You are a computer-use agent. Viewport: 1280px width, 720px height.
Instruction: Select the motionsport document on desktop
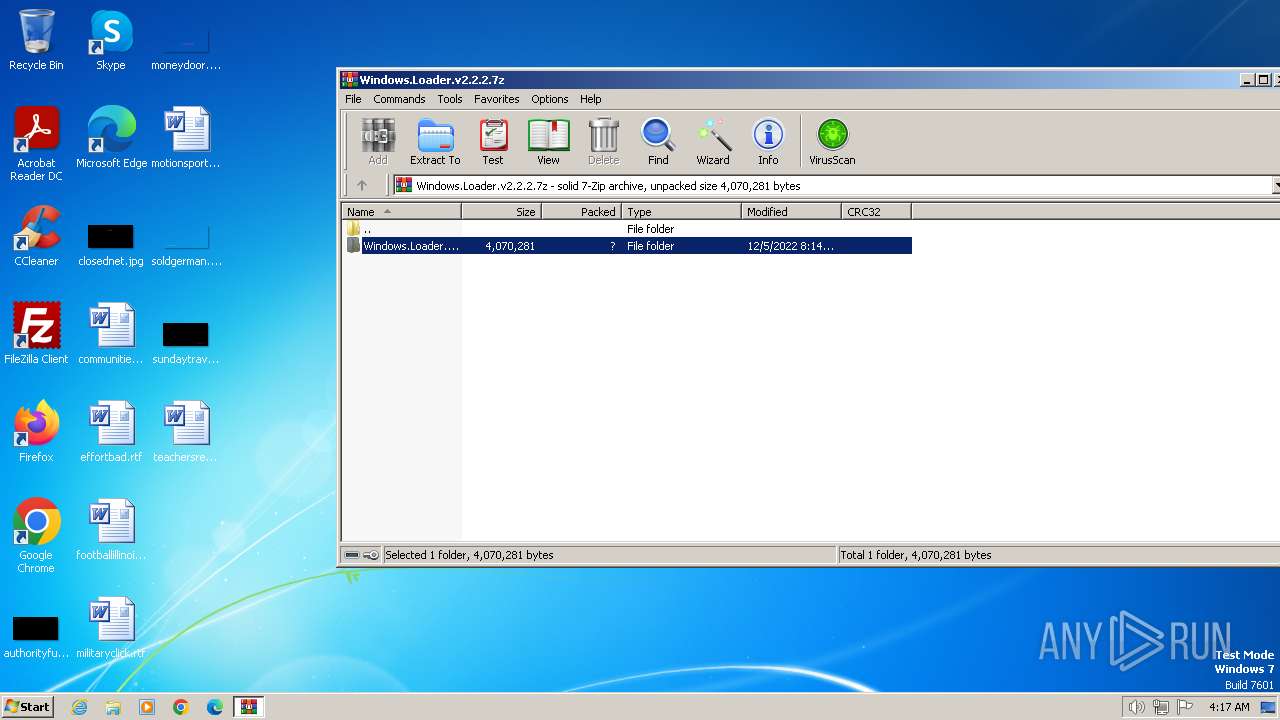click(186, 138)
